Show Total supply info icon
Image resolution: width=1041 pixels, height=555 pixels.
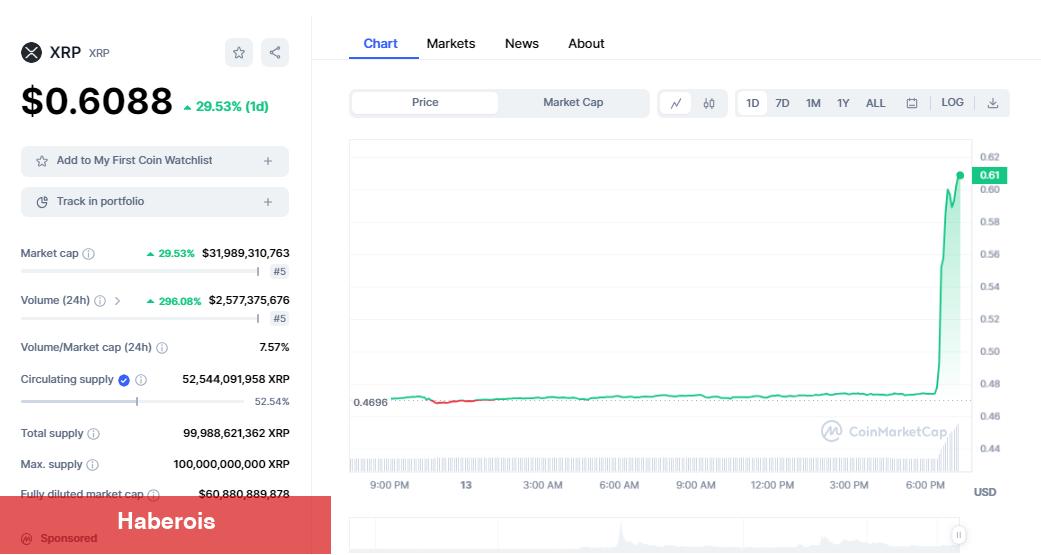coord(94,434)
